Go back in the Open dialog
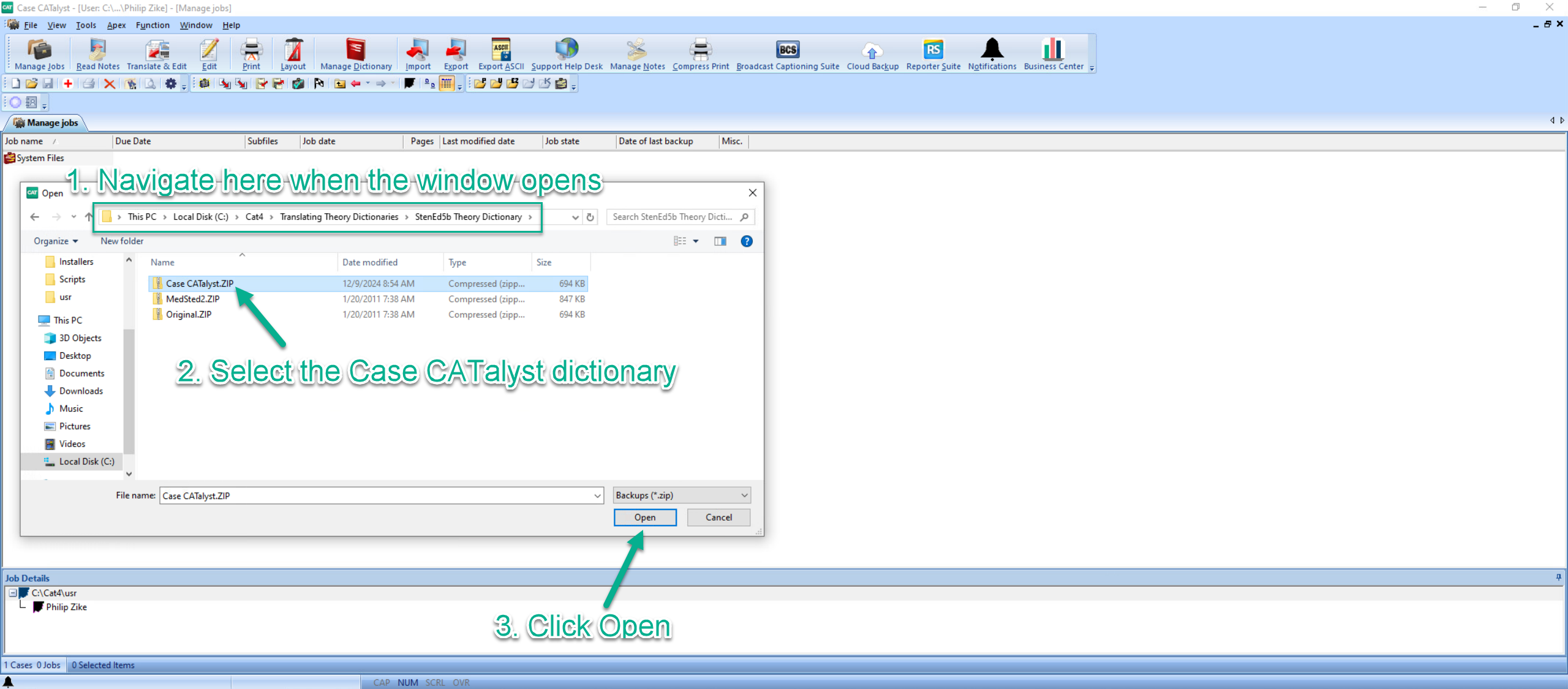 tap(35, 217)
